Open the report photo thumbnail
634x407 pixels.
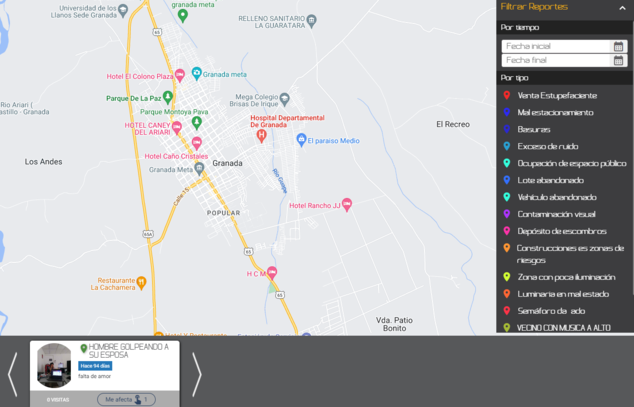[54, 365]
